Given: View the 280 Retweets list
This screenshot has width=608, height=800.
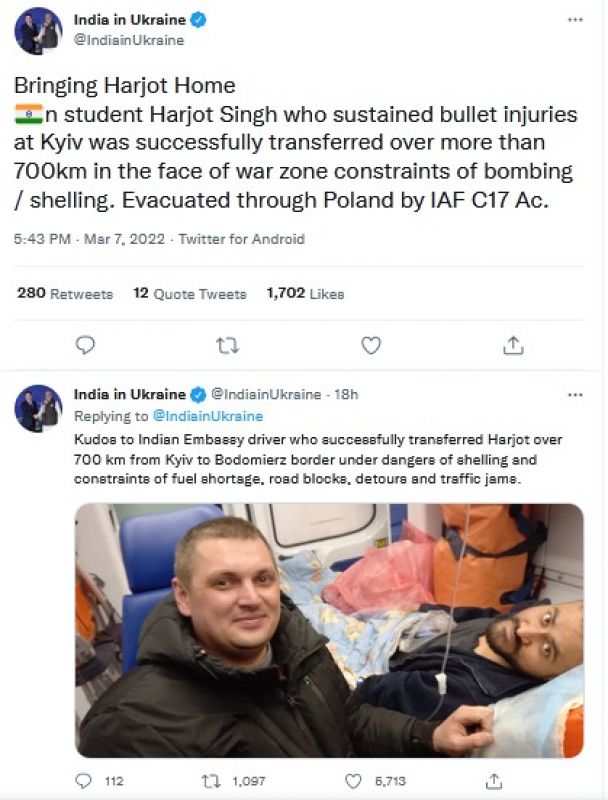Looking at the screenshot, I should pyautogui.click(x=65, y=294).
